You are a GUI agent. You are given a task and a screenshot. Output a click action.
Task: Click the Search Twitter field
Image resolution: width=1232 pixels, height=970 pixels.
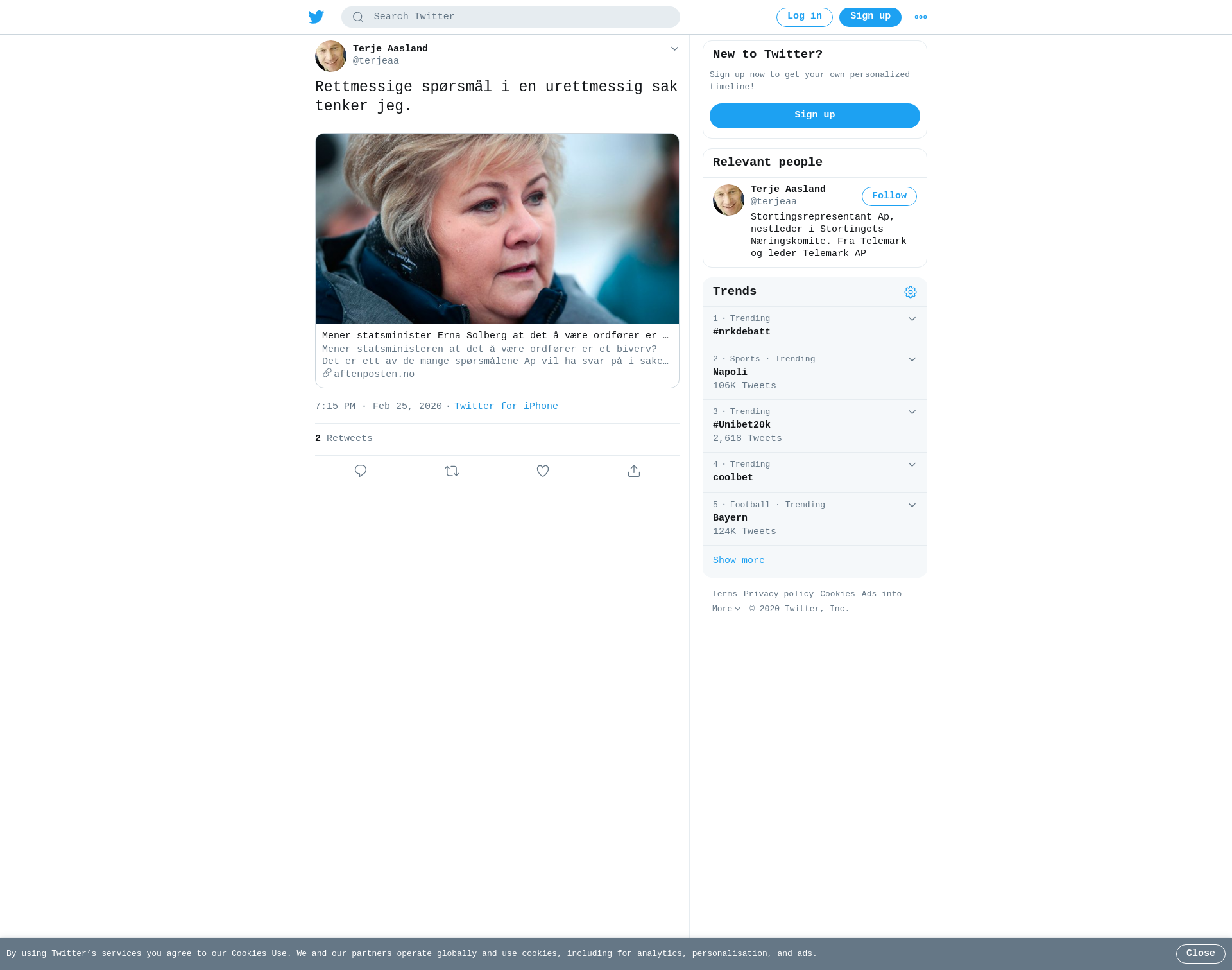(511, 17)
